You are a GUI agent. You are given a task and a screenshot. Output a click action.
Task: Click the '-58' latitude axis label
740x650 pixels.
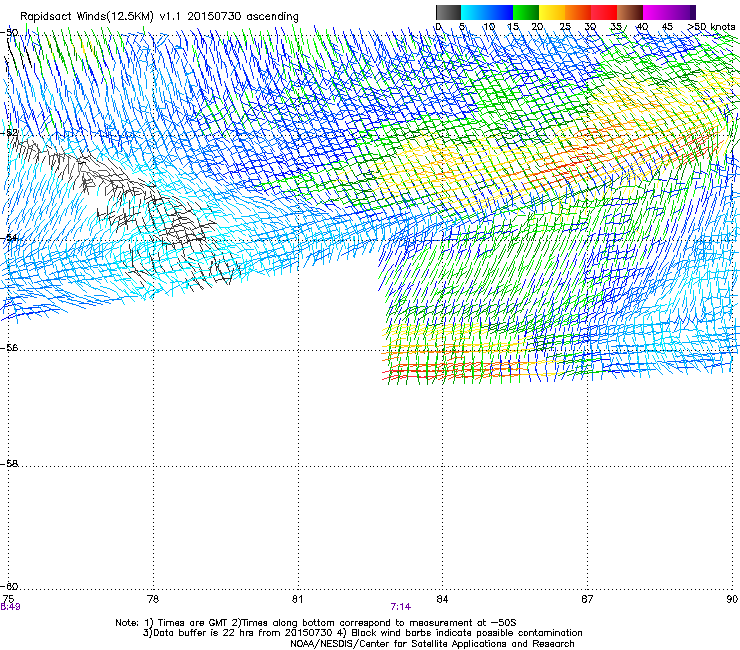(9, 464)
